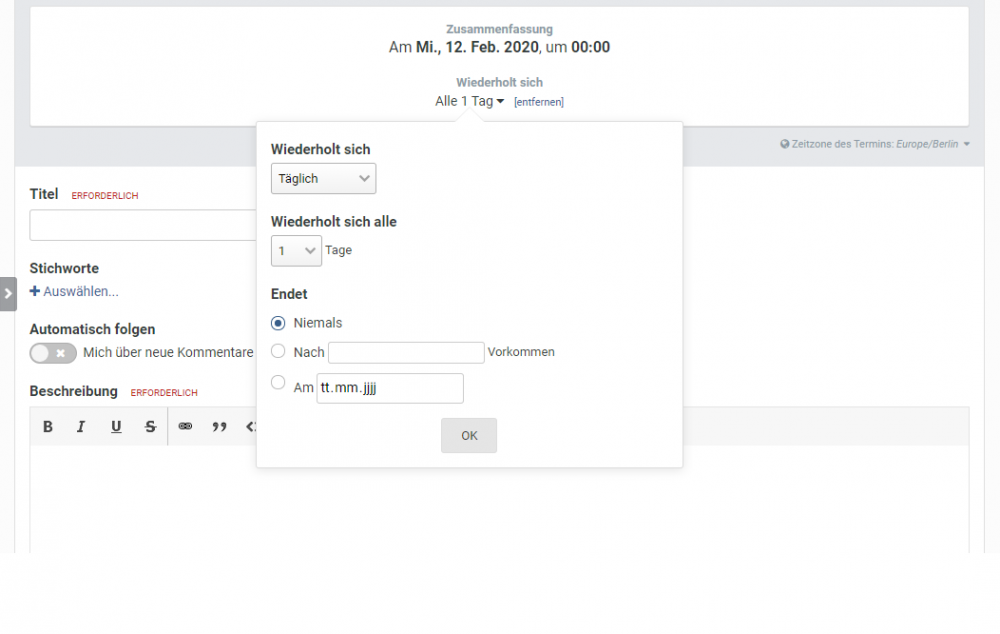Image resolution: width=1000 pixels, height=634 pixels.
Task: Open the Alle 1 Tag recurrence menu
Action: 468,100
